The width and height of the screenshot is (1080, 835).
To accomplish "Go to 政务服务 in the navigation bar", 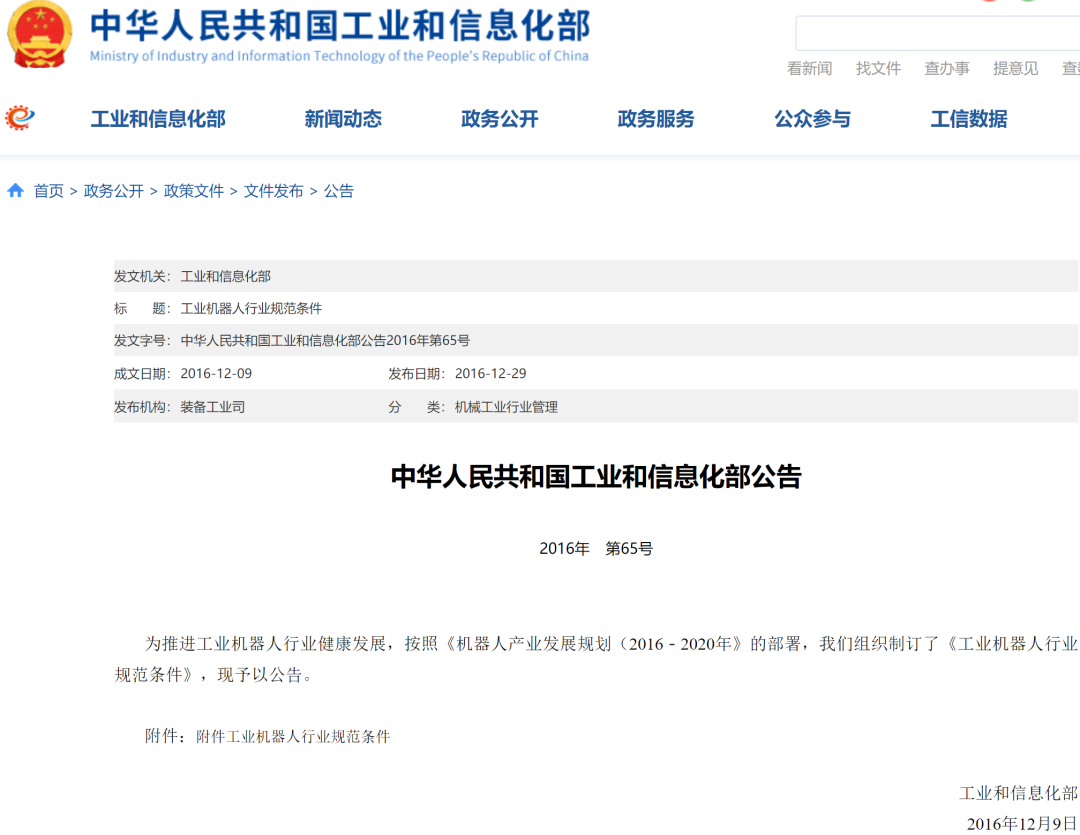I will coord(656,119).
